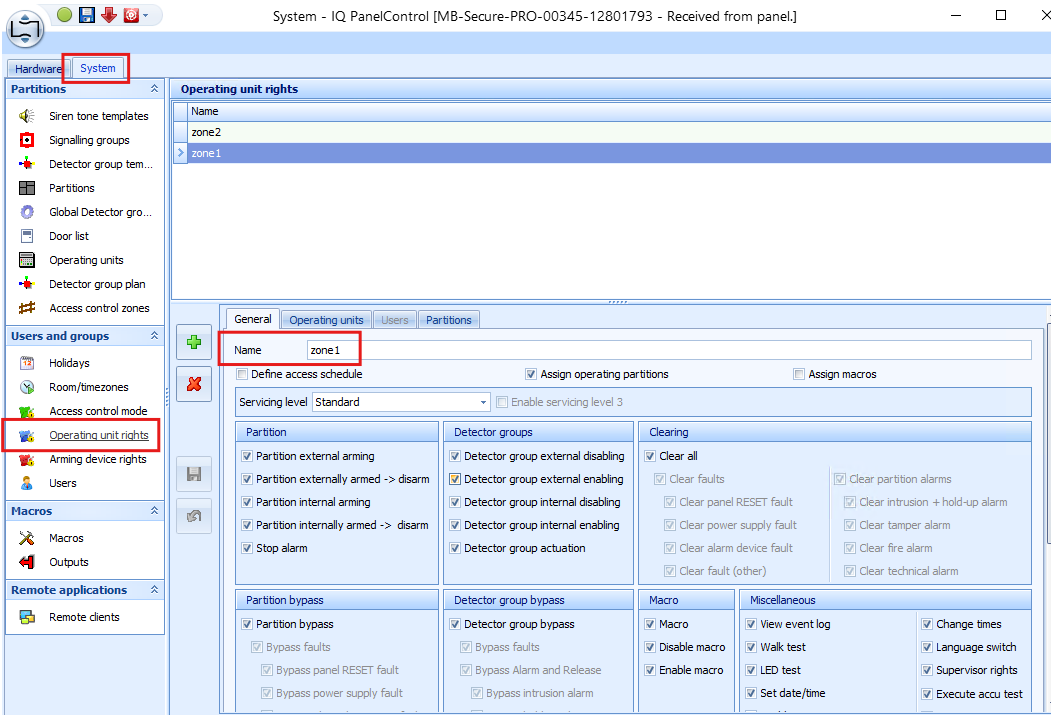Toggle the Supervisor rights checkbox
The height and width of the screenshot is (715, 1051).
[927, 670]
